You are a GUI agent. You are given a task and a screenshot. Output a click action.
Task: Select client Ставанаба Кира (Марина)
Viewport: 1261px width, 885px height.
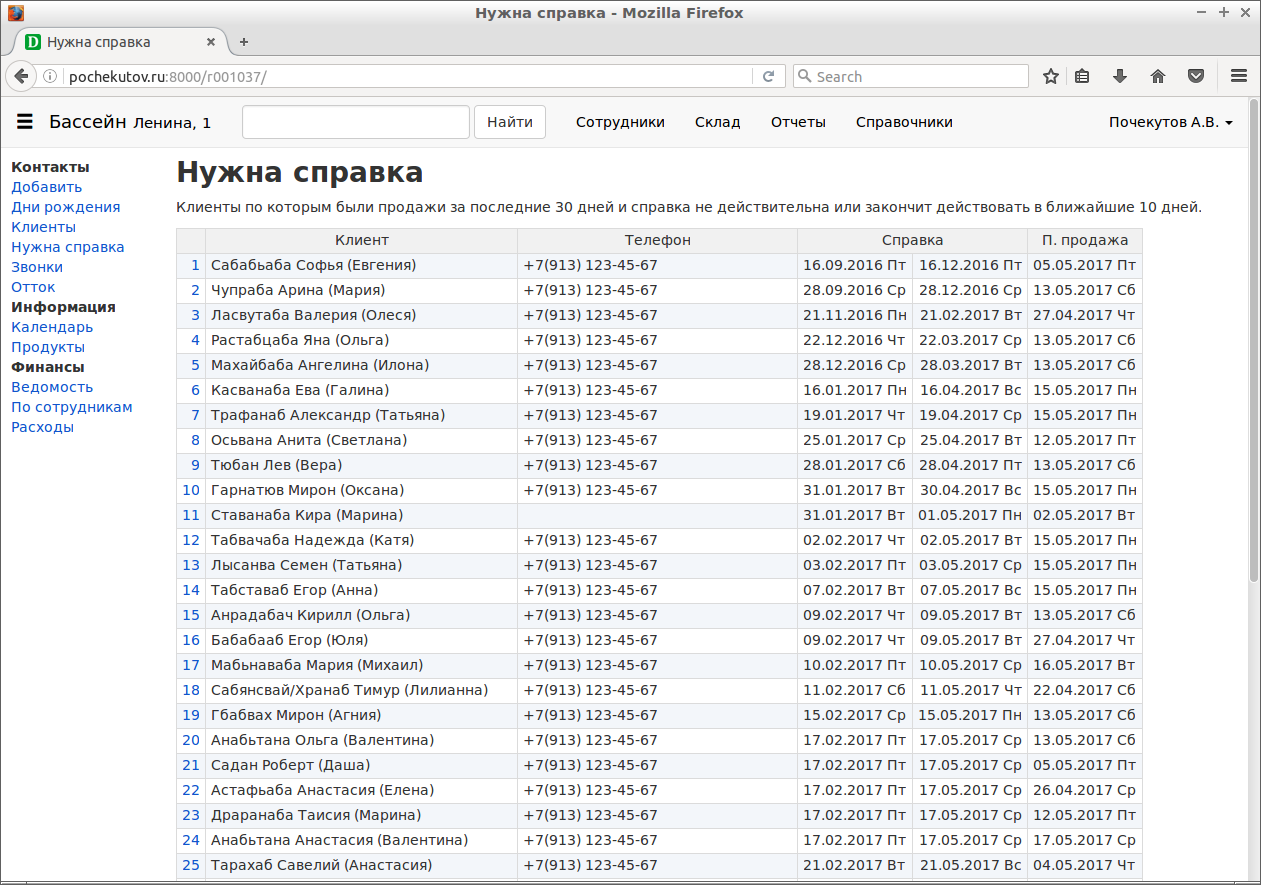(307, 515)
